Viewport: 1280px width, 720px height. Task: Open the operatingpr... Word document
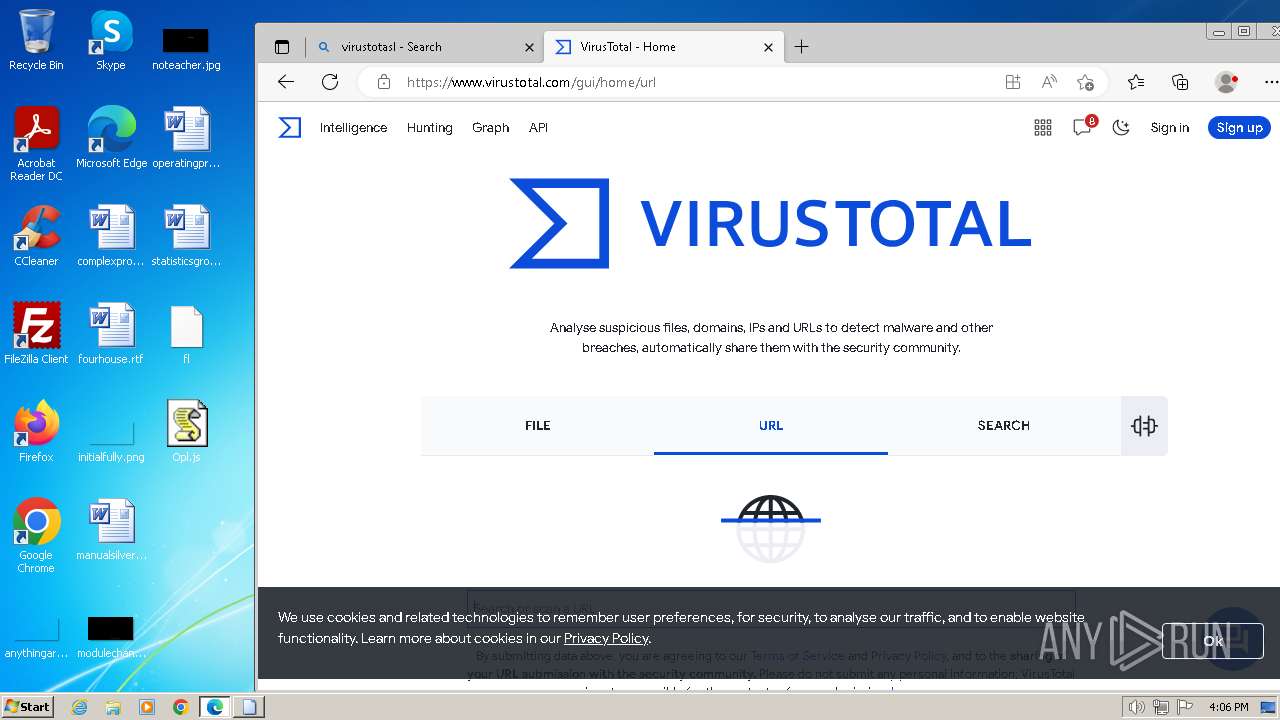(x=186, y=137)
